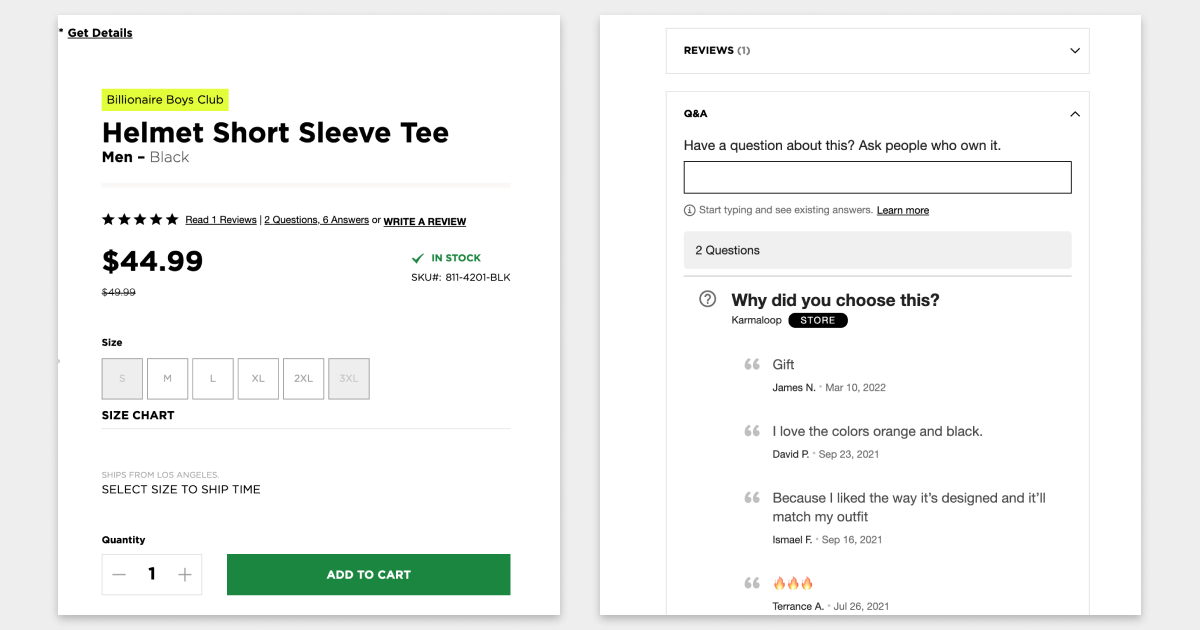1200x630 pixels.
Task: Click the Add to Cart button
Action: point(368,575)
